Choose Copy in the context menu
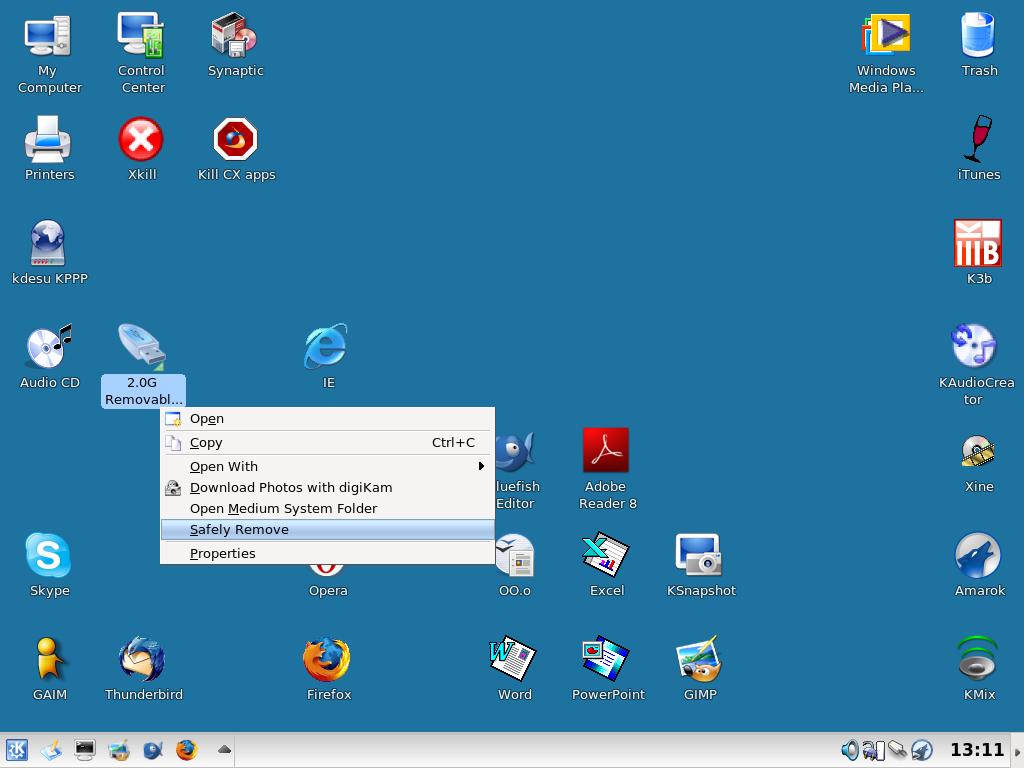This screenshot has height=768, width=1024. click(327, 443)
